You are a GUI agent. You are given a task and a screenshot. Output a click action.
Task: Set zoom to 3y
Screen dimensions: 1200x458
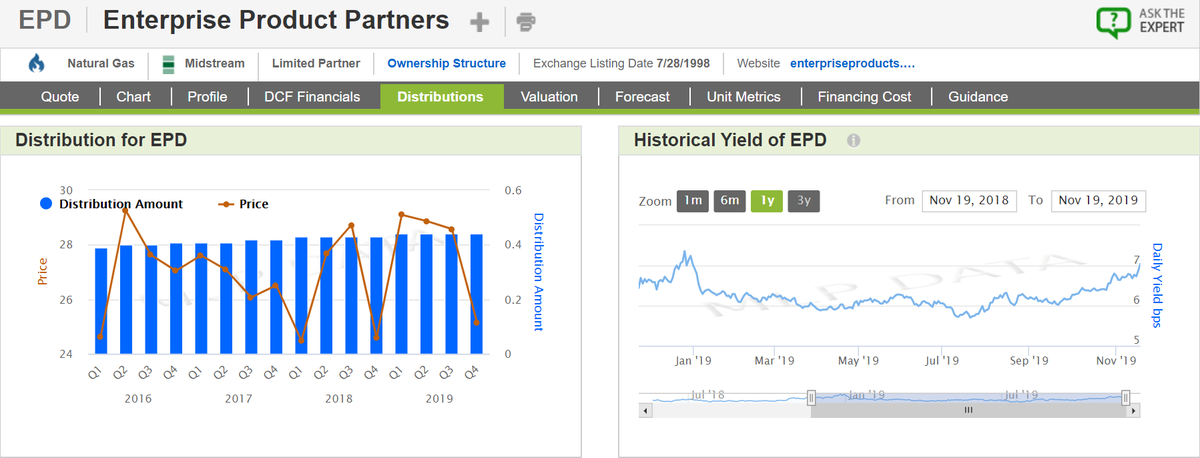coord(803,200)
